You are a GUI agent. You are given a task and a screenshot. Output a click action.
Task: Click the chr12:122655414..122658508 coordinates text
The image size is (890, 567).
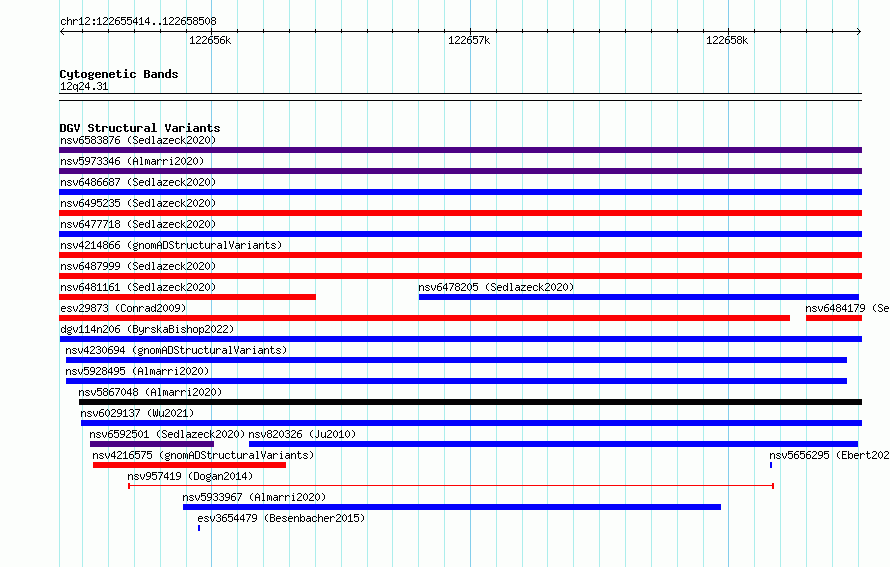click(138, 22)
